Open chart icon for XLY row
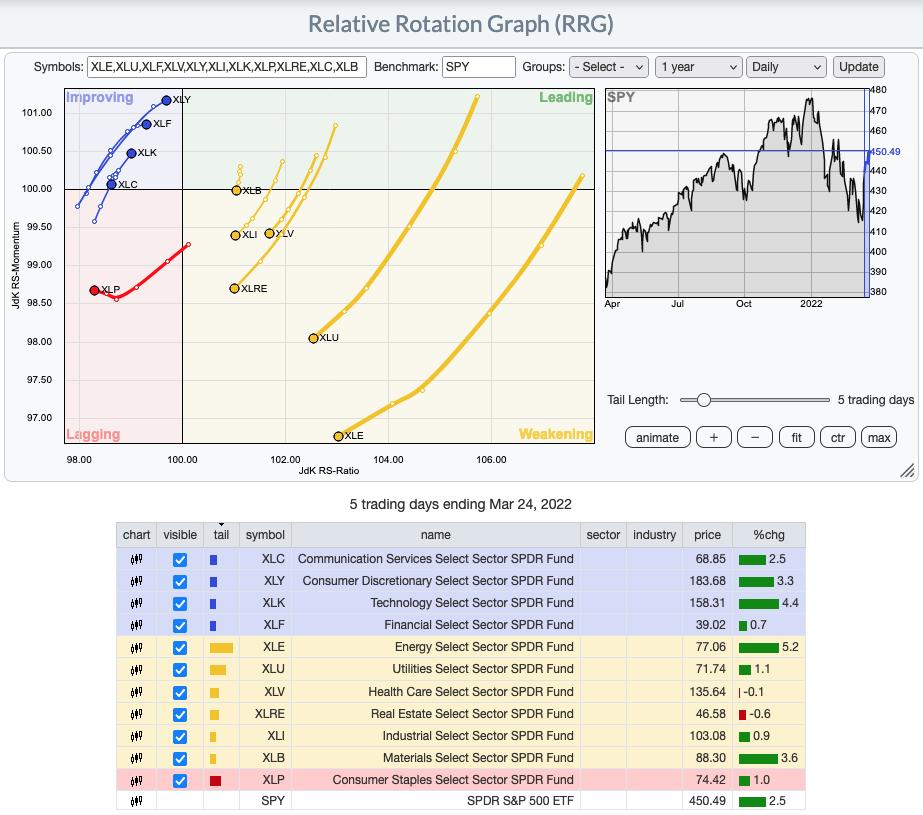923x815 pixels. (137, 581)
